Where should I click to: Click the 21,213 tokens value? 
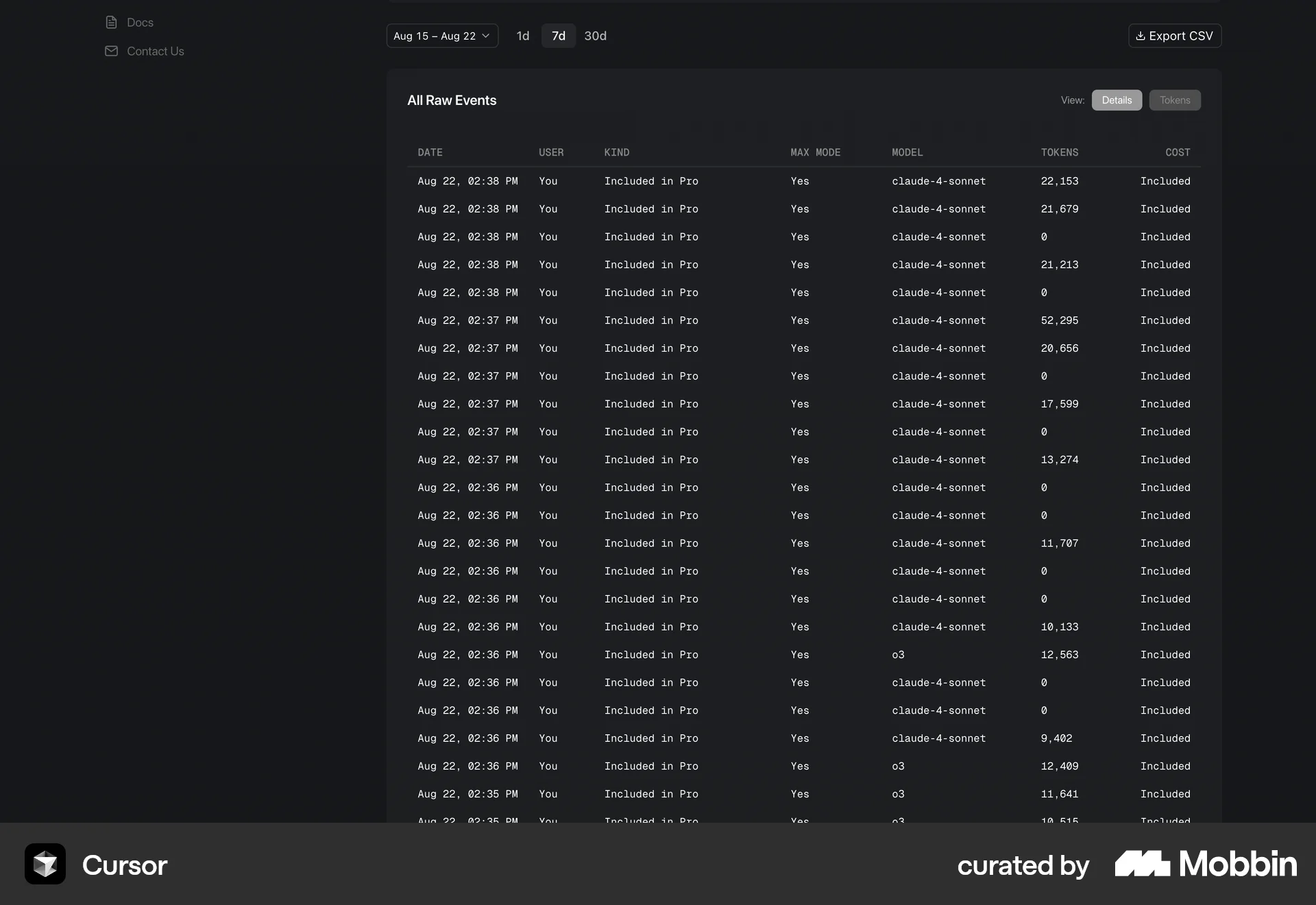(1059, 265)
